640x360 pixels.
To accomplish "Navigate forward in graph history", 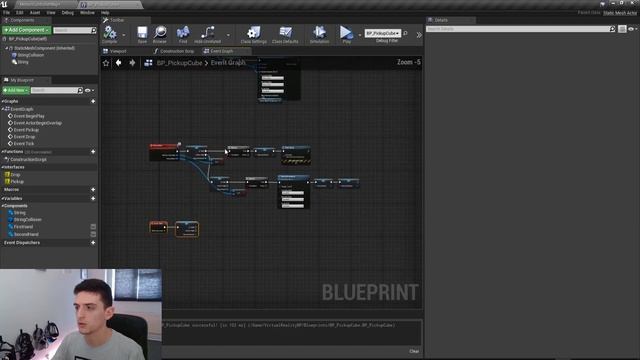I will point(132,62).
